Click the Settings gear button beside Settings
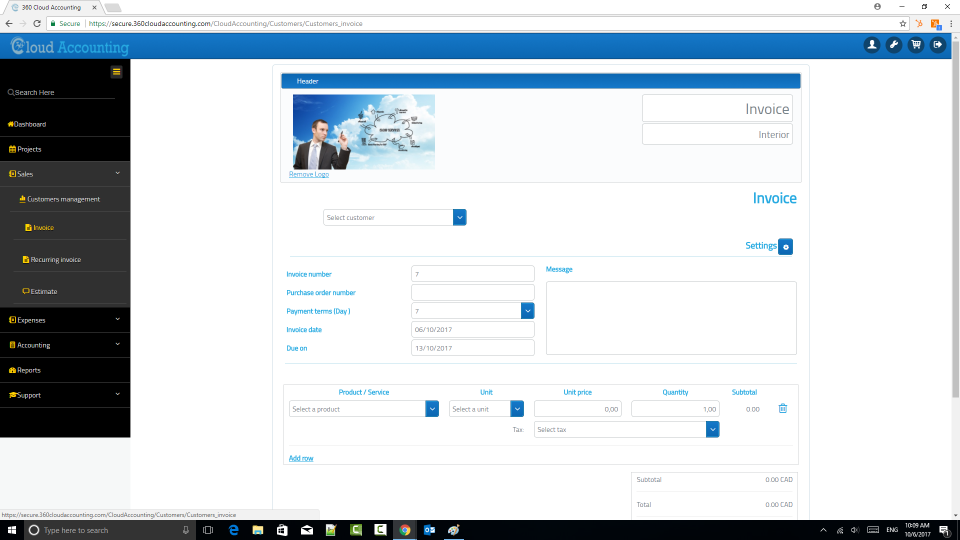The height and width of the screenshot is (540, 960). click(786, 247)
